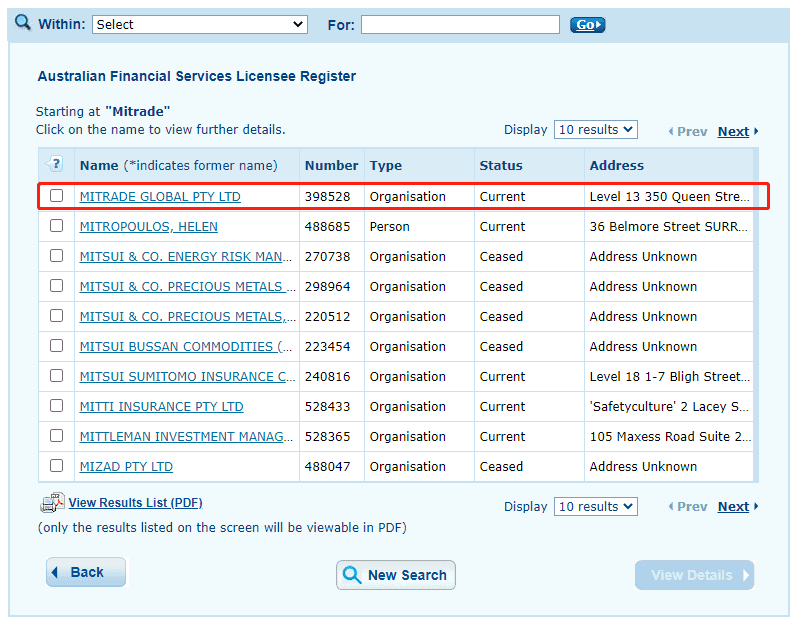797x623 pixels.
Task: Click address Level 13 350 Queen Stre...
Action: 669,197
